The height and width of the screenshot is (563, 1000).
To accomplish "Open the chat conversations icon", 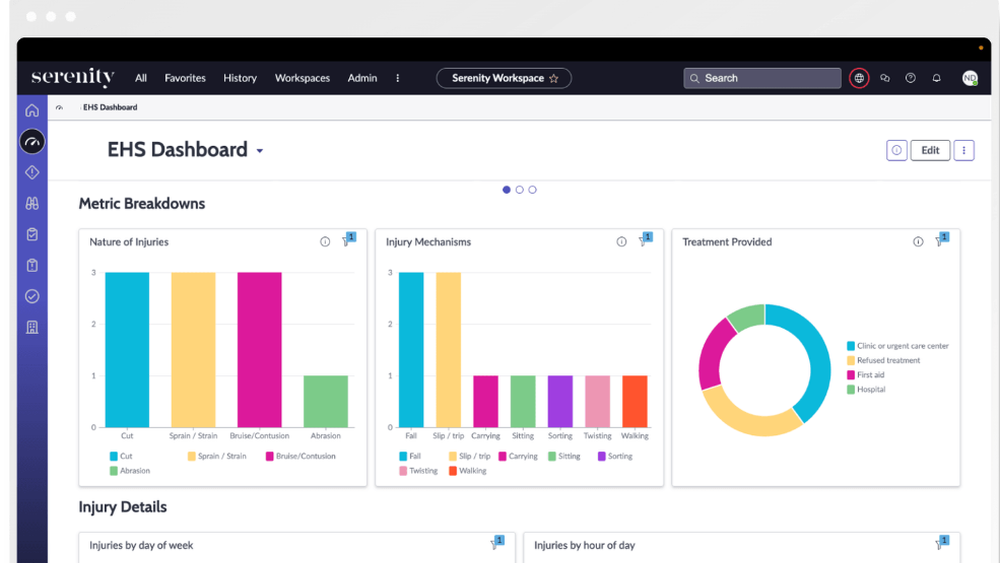I will [885, 78].
